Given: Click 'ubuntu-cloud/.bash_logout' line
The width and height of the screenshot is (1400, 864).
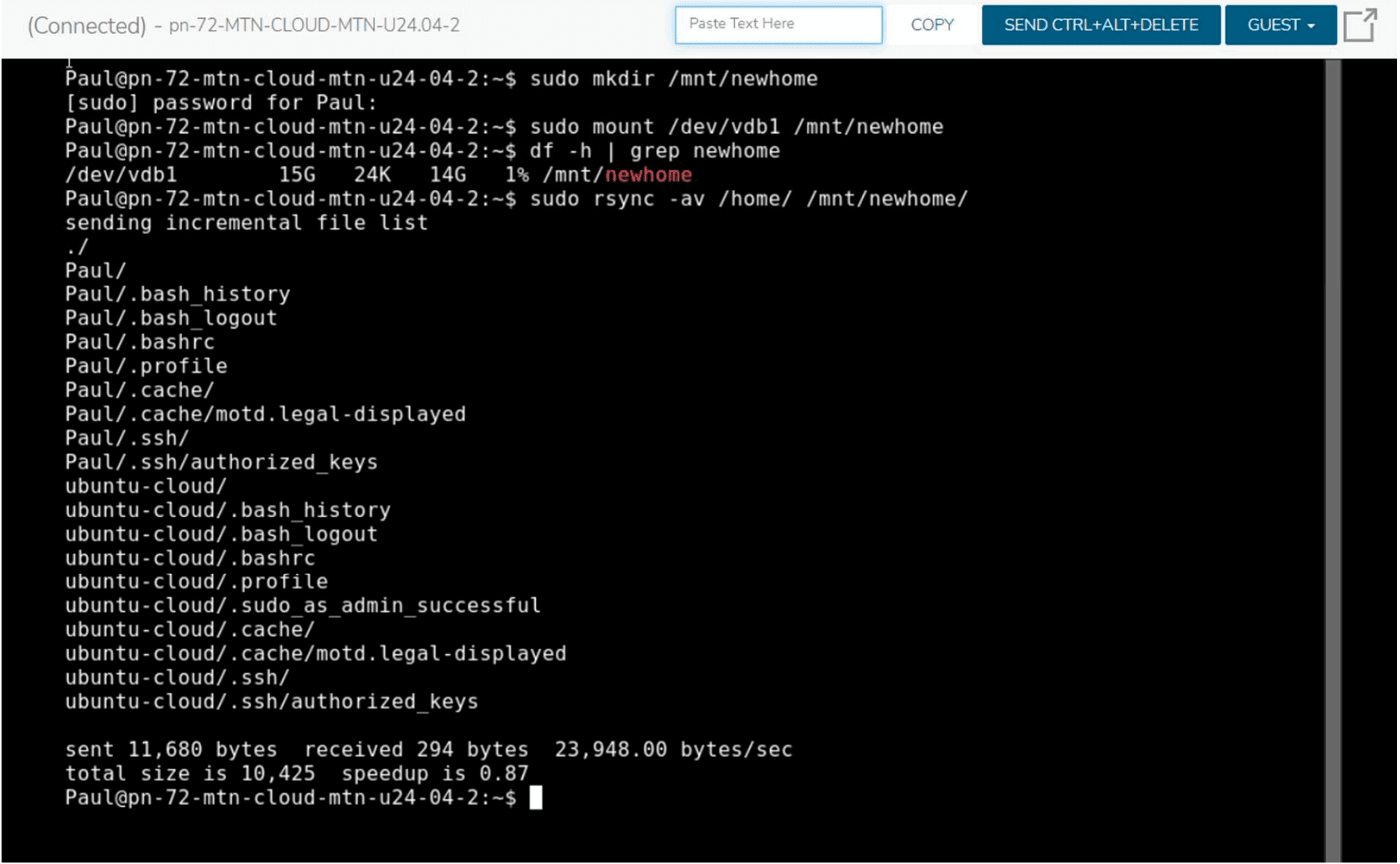Looking at the screenshot, I should click(221, 534).
